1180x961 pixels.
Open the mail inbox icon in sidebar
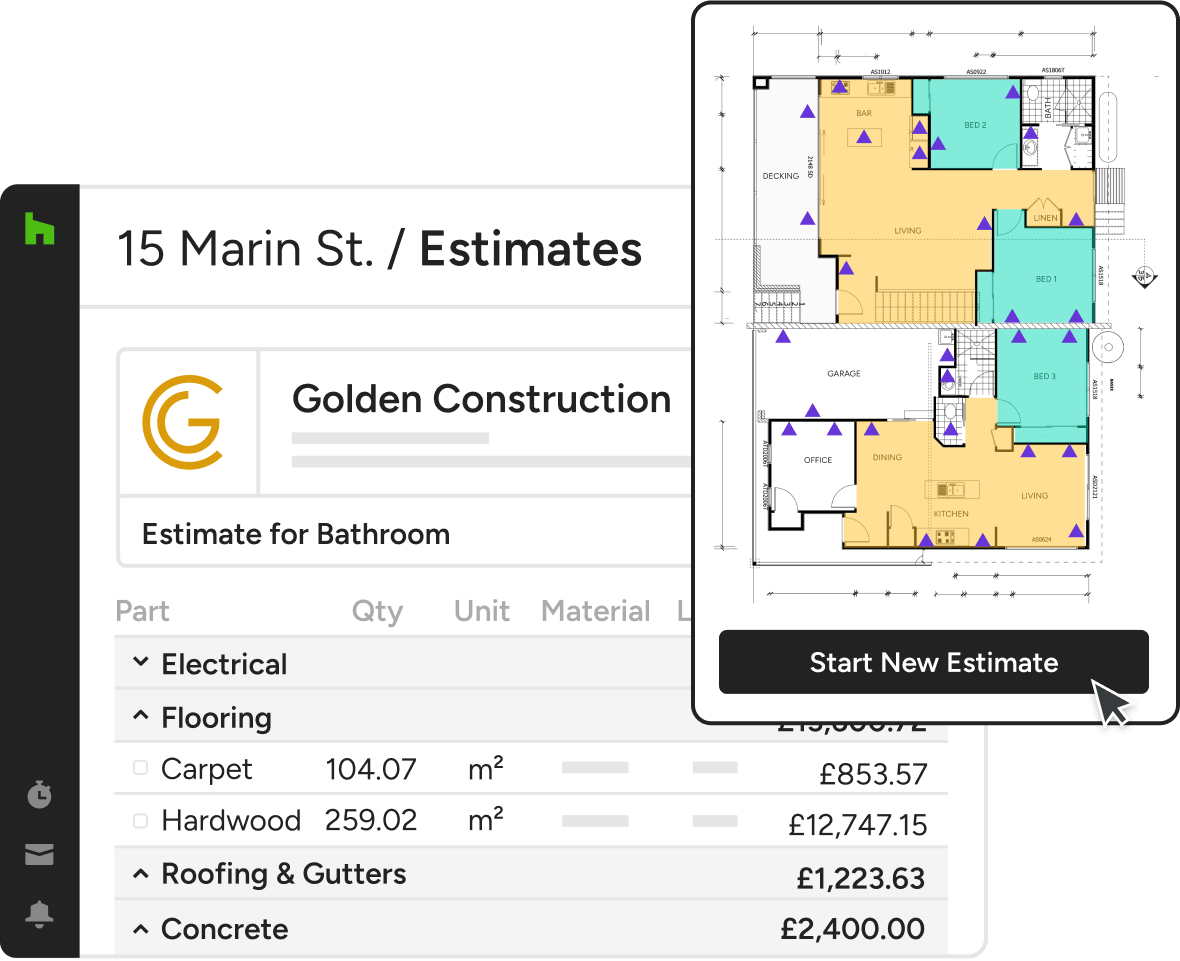39,855
